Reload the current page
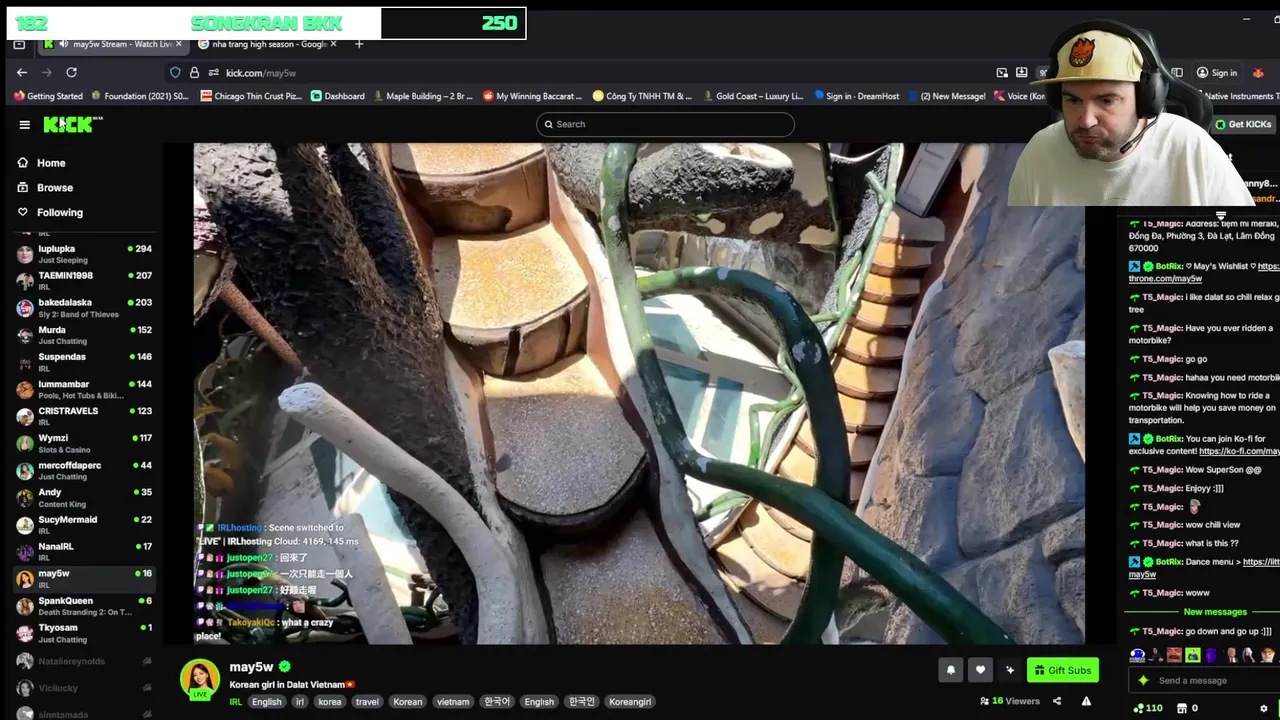This screenshot has height=720, width=1280. point(71,73)
